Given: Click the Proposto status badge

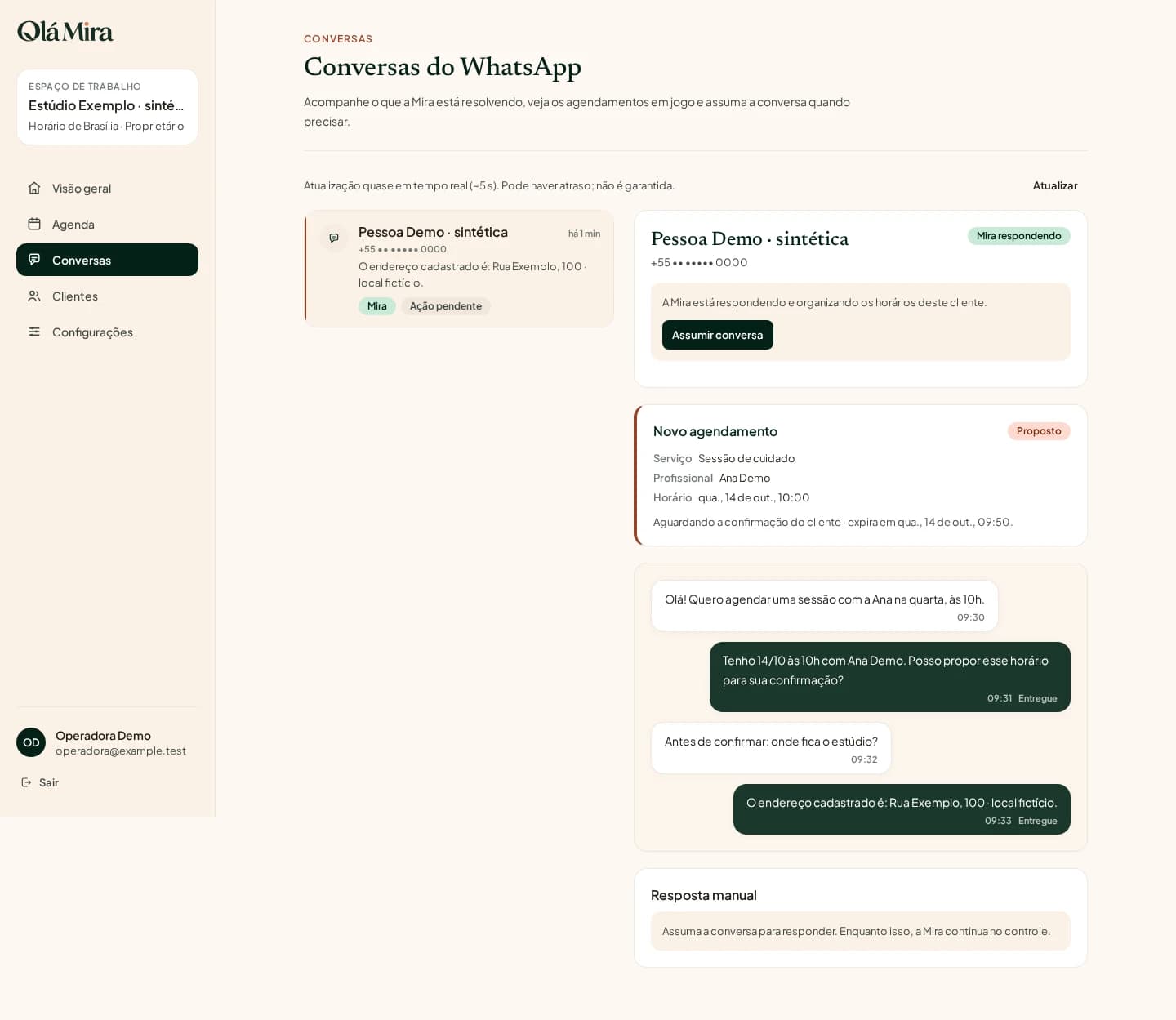Looking at the screenshot, I should (1039, 431).
